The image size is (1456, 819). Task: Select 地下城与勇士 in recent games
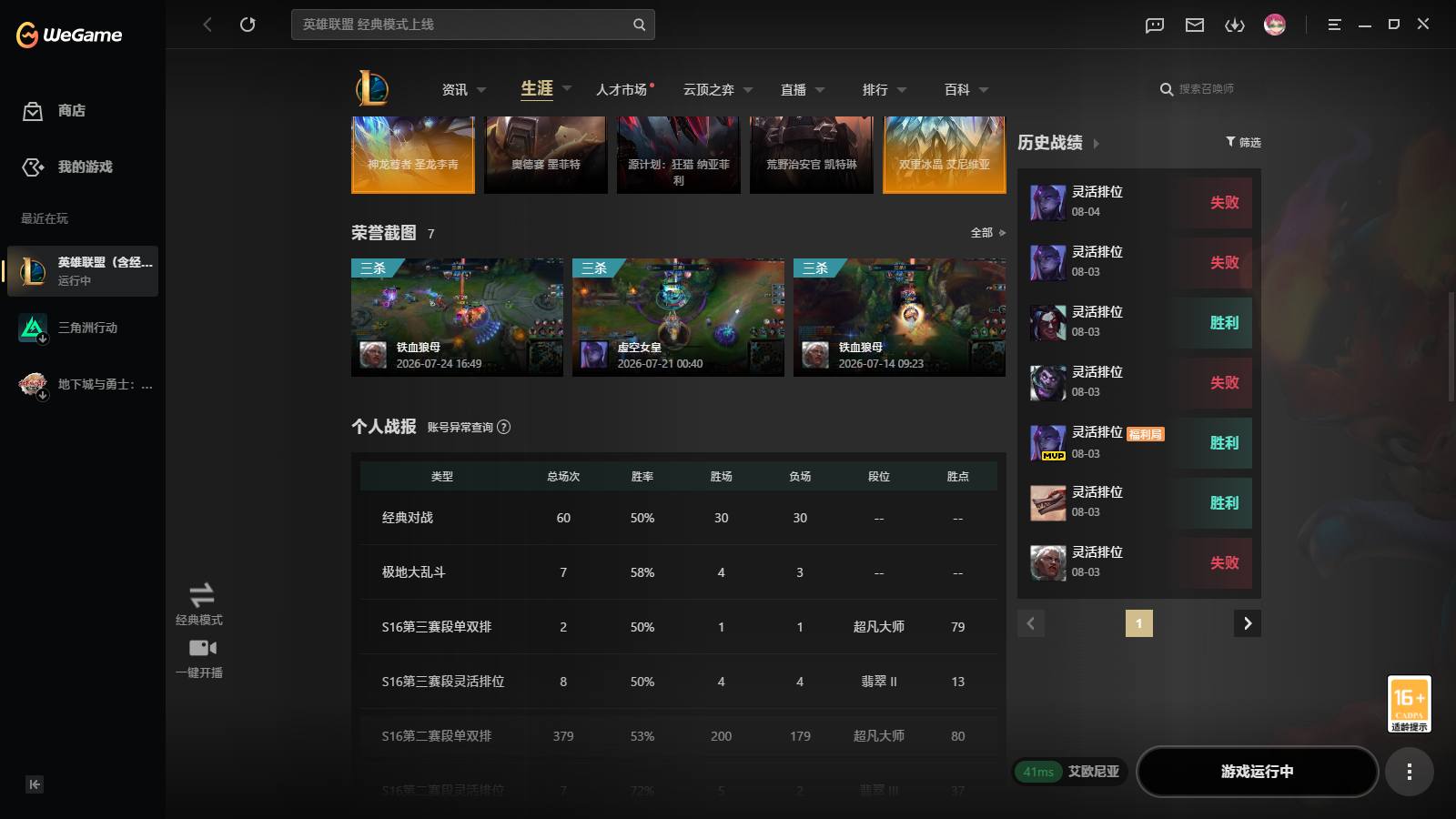[x=83, y=384]
